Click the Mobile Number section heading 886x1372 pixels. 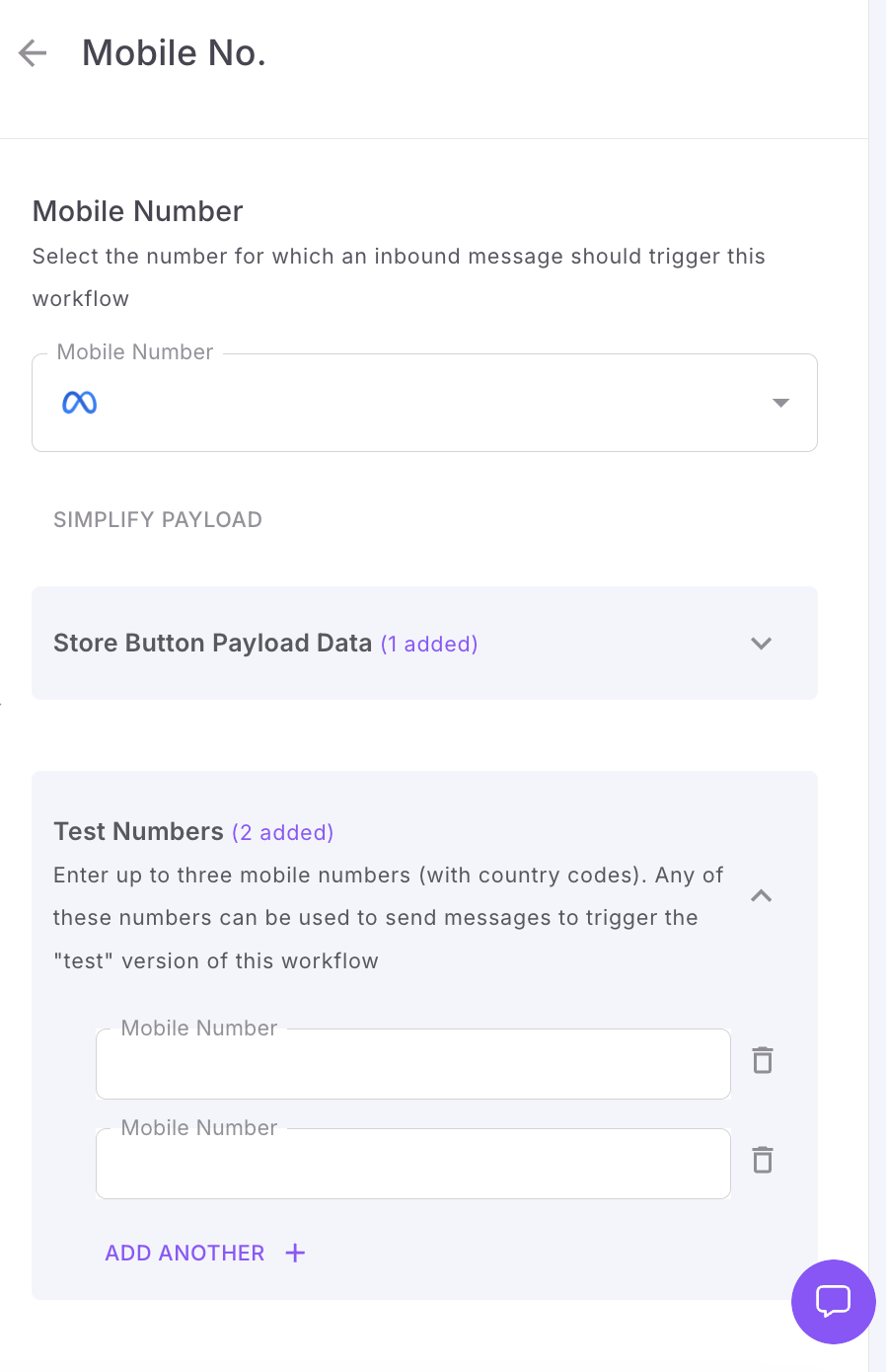click(138, 211)
